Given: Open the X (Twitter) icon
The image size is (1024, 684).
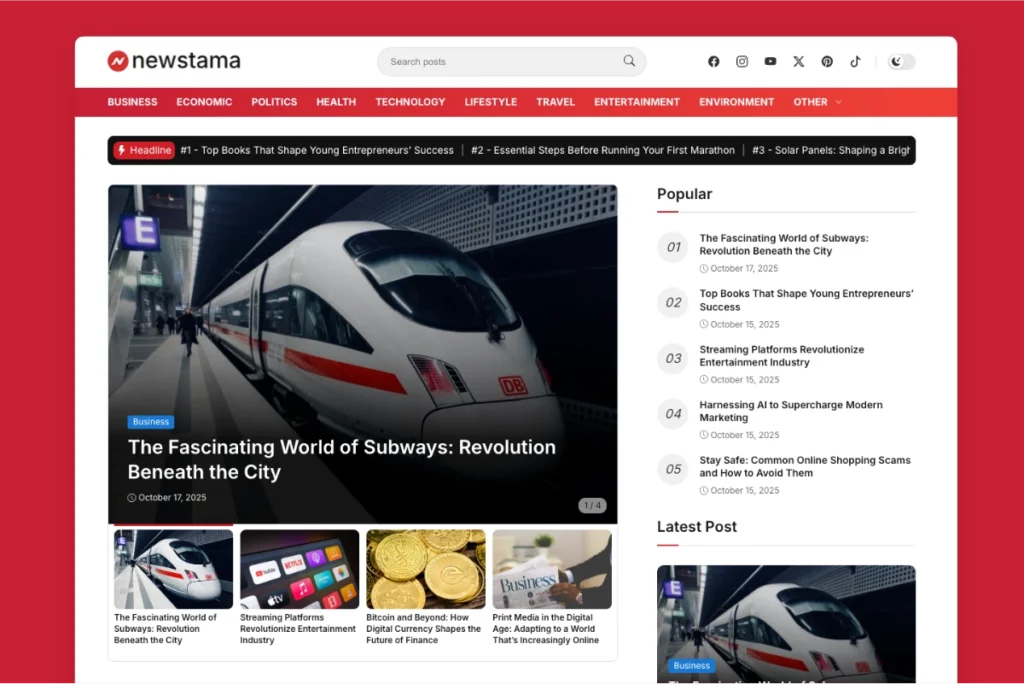Looking at the screenshot, I should click(x=798, y=61).
